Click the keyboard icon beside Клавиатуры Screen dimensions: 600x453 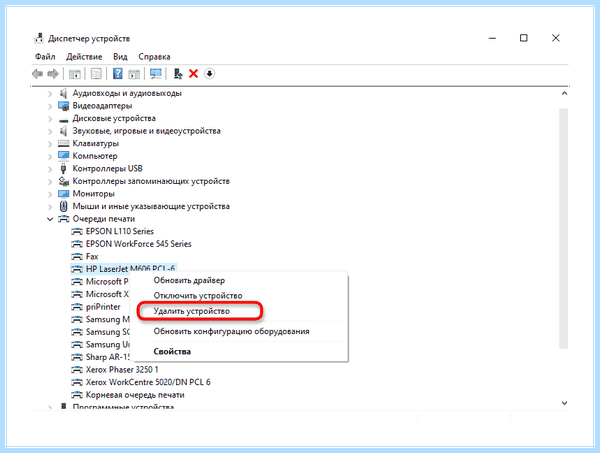(63, 143)
